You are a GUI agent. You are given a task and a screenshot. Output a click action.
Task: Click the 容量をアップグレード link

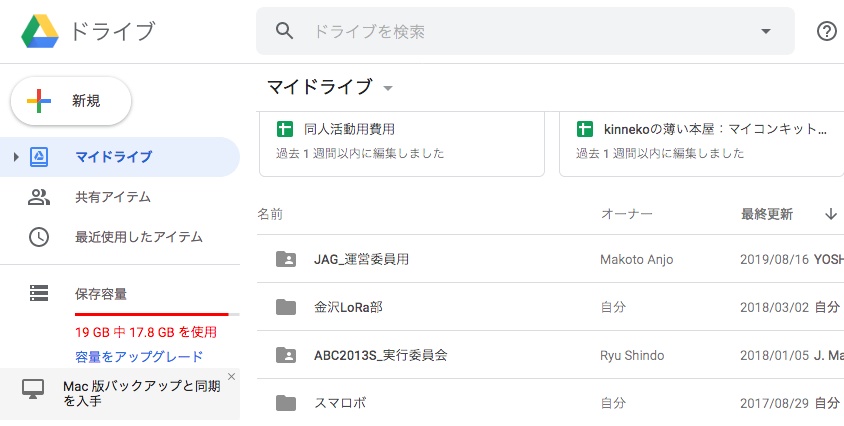139,356
